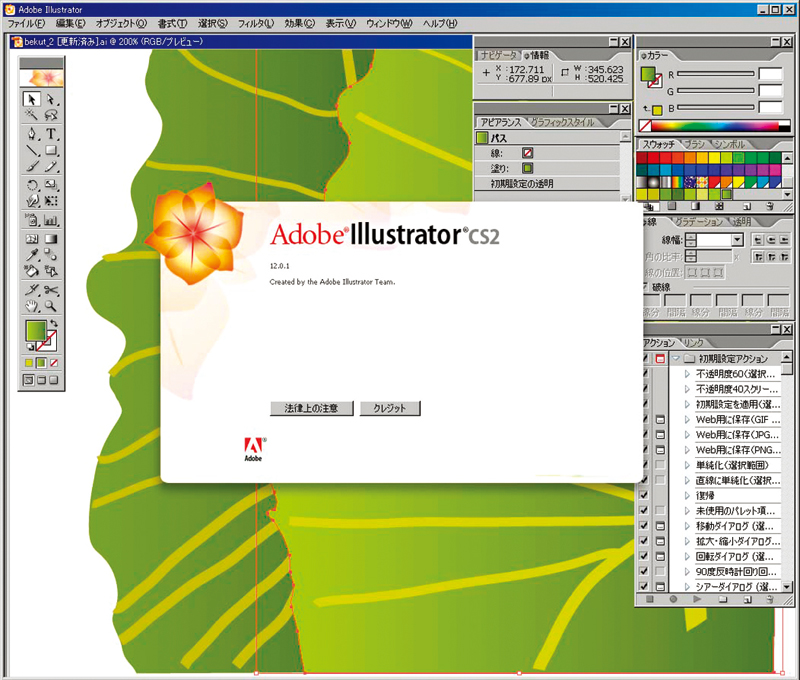The width and height of the screenshot is (800, 680).
Task: Select the Scissors tool
Action: click(51, 290)
